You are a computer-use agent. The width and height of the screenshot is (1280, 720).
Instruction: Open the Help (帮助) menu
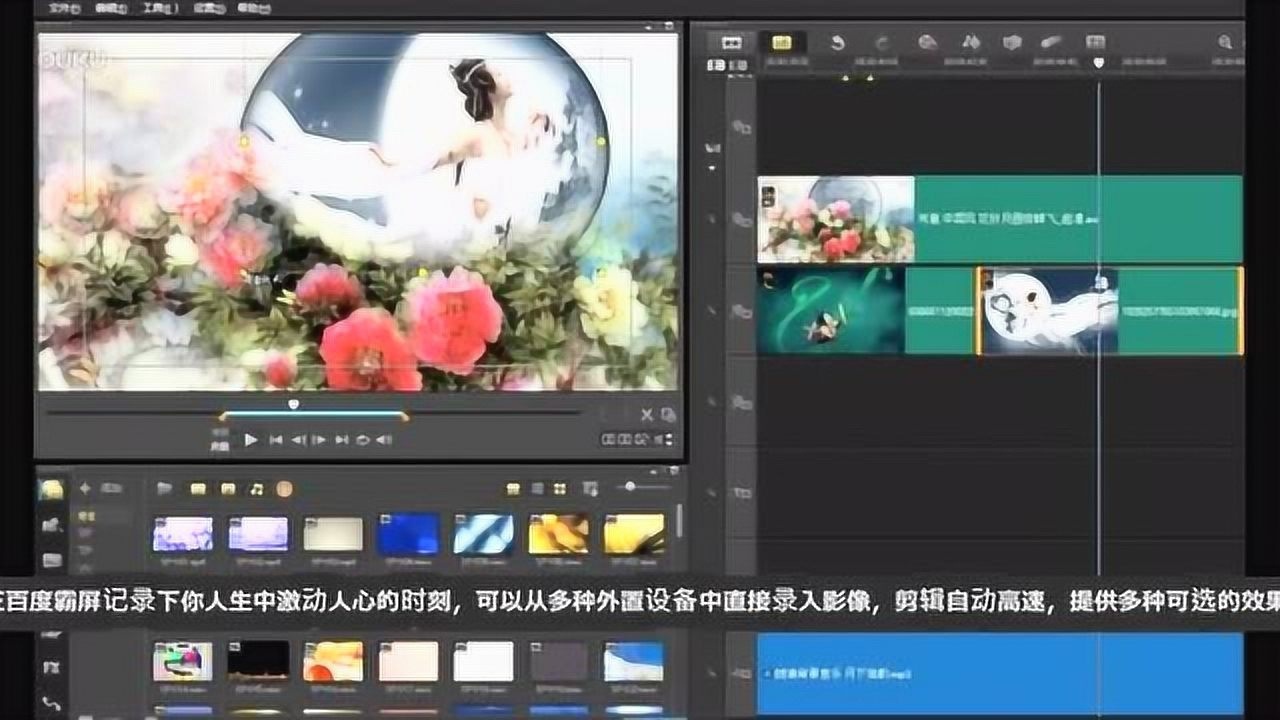point(253,8)
